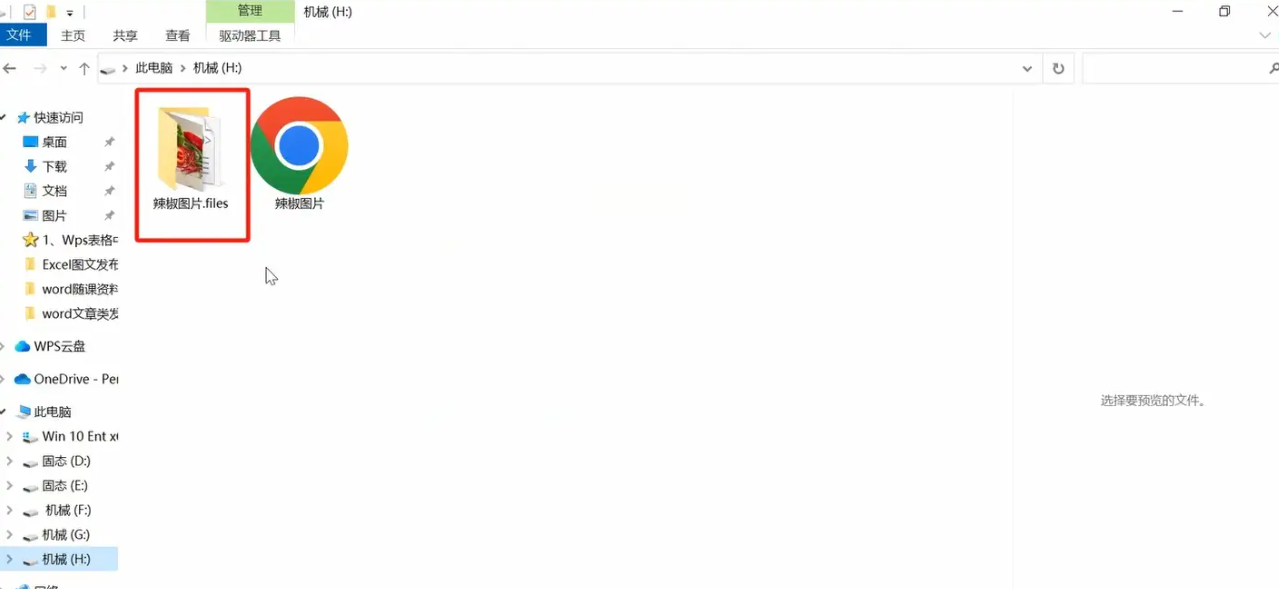
Task: Open recent locations dropdown arrow
Action: point(63,68)
